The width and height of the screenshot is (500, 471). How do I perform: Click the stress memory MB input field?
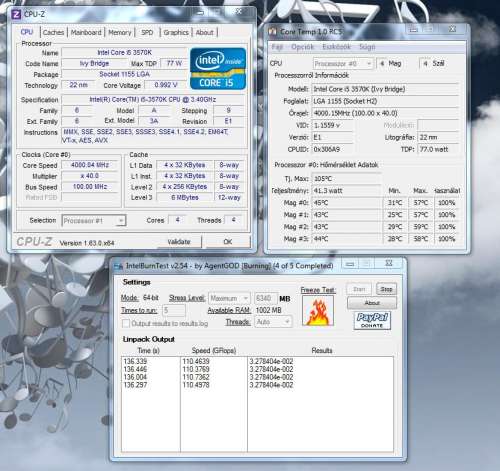click(x=265, y=298)
